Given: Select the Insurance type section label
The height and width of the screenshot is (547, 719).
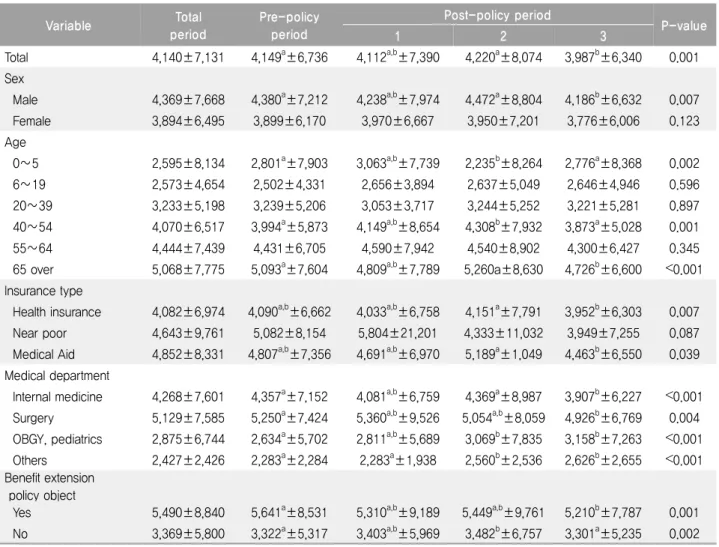Looking at the screenshot, I should point(44,291).
